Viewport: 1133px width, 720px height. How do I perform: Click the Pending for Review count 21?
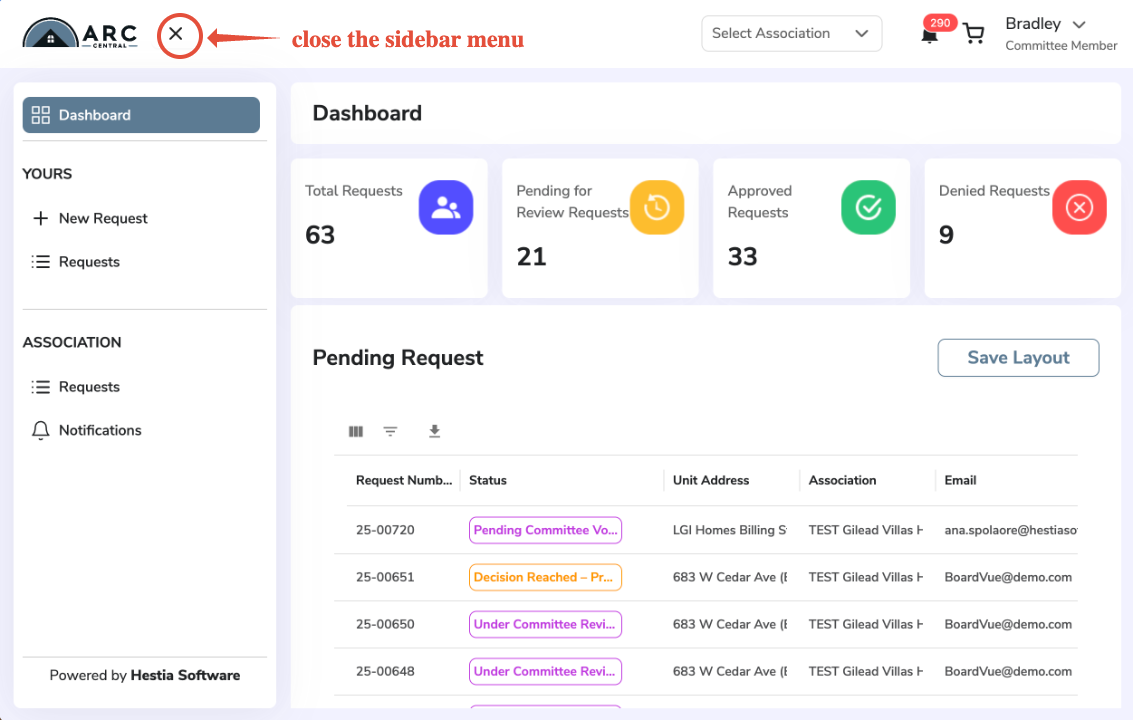tap(531, 257)
